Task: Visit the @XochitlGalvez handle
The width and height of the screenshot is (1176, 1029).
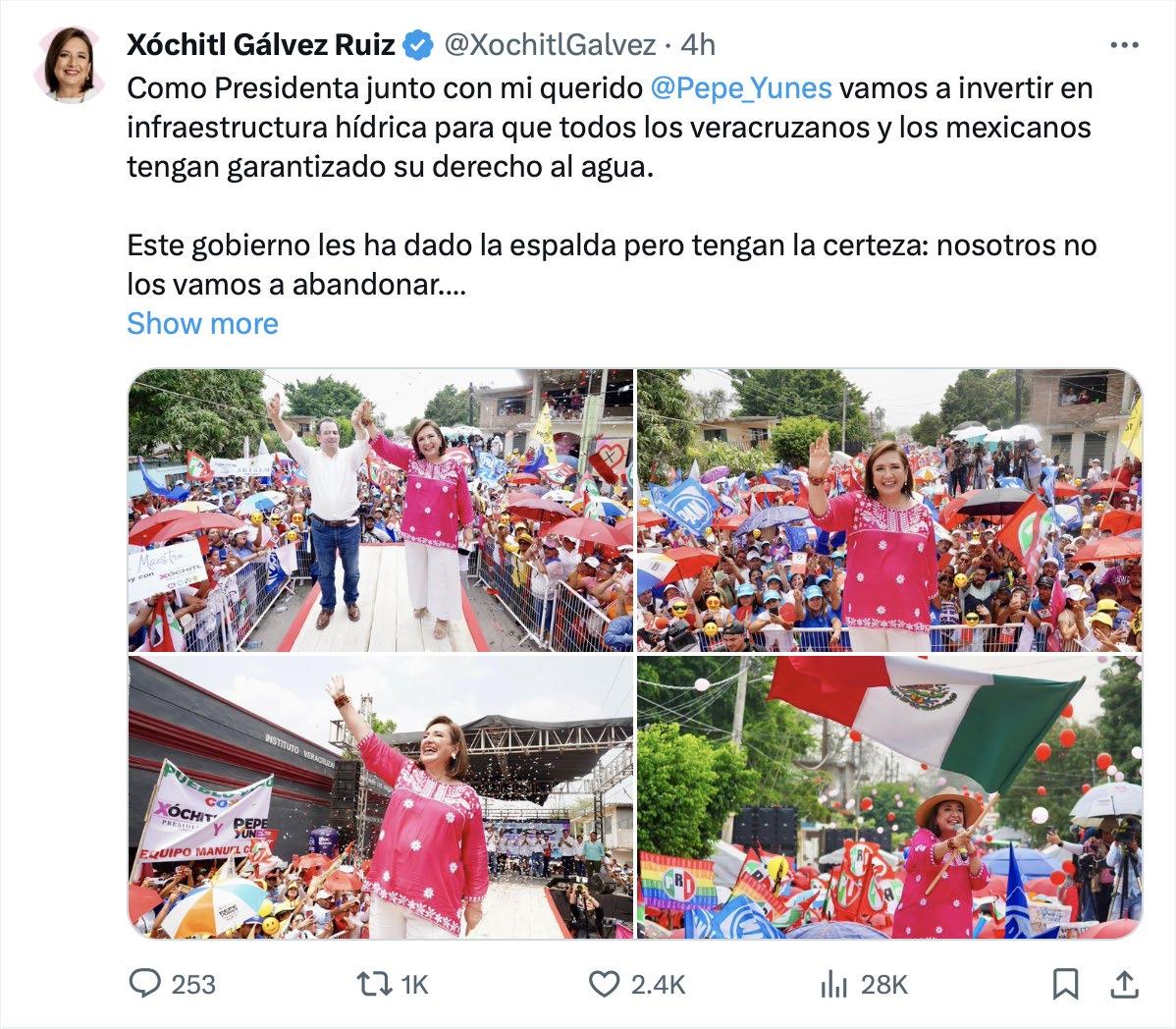Action: (x=551, y=45)
